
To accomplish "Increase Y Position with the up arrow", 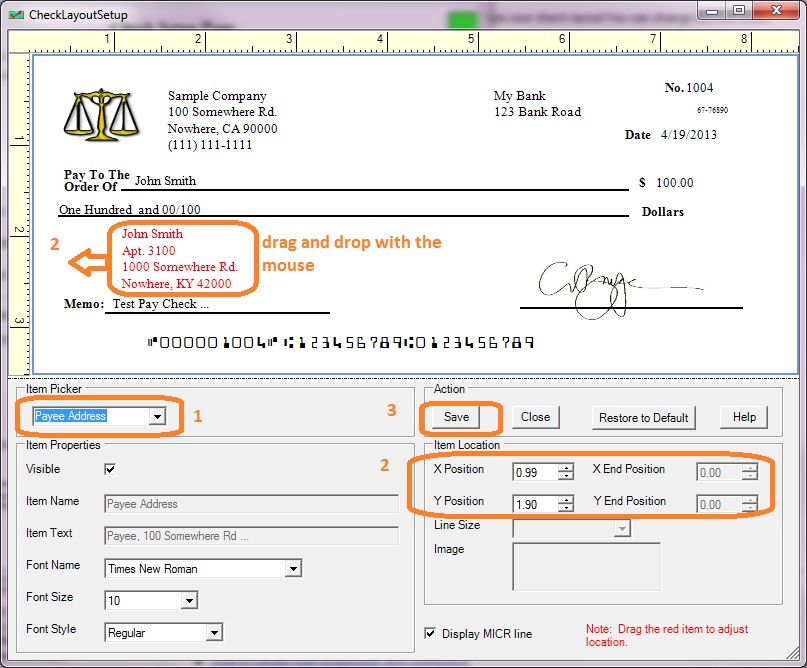I will [x=566, y=498].
